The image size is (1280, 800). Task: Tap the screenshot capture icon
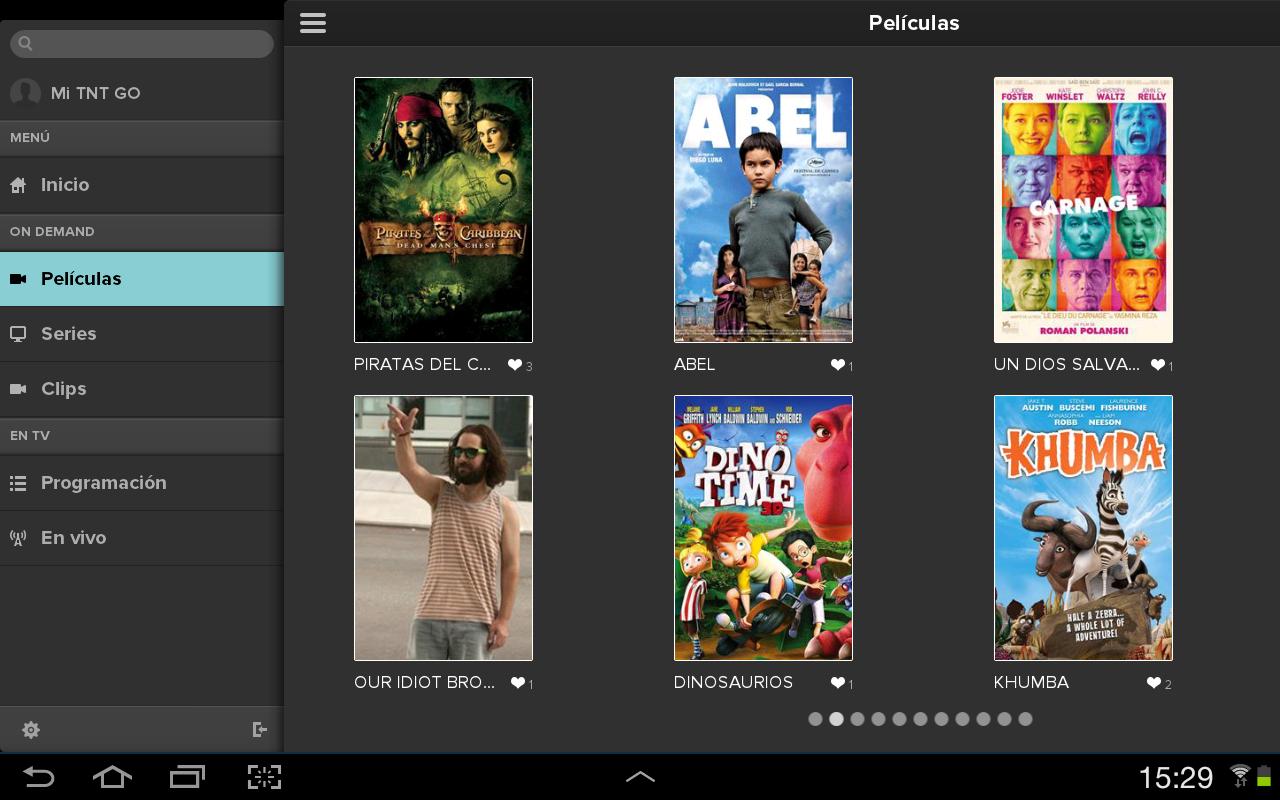(x=264, y=777)
